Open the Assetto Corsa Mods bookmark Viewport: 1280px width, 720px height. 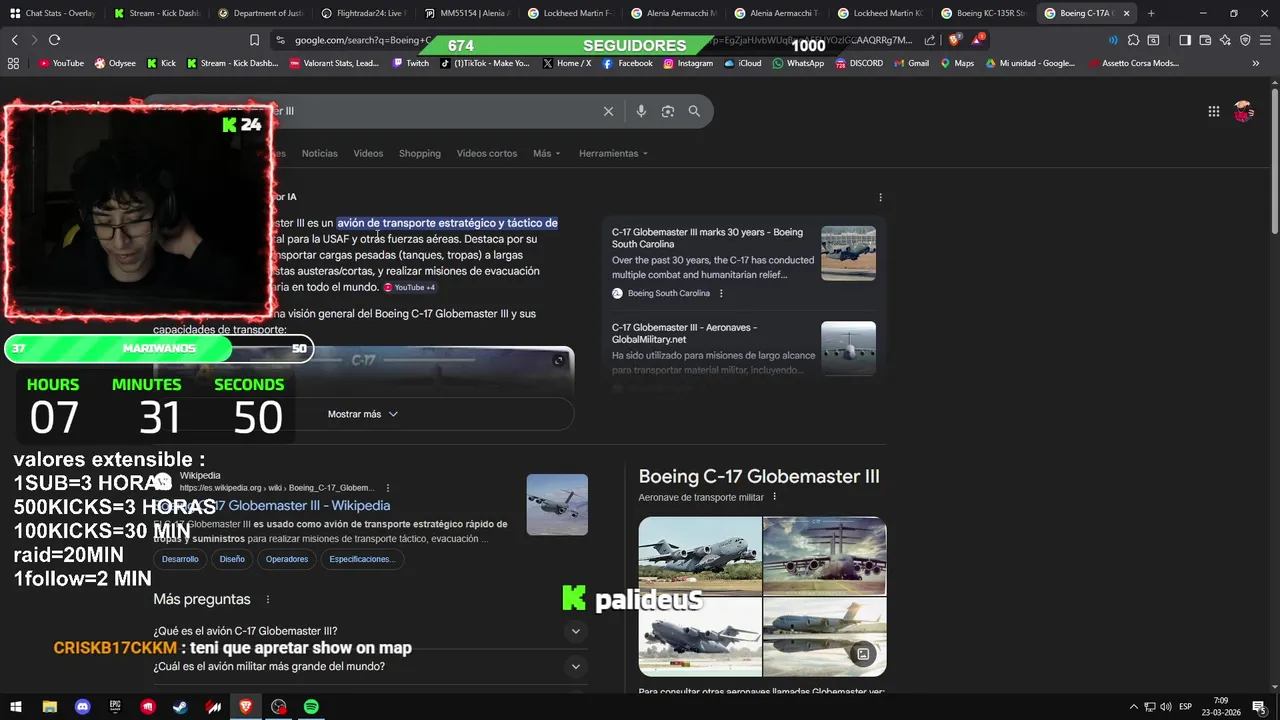point(1133,63)
